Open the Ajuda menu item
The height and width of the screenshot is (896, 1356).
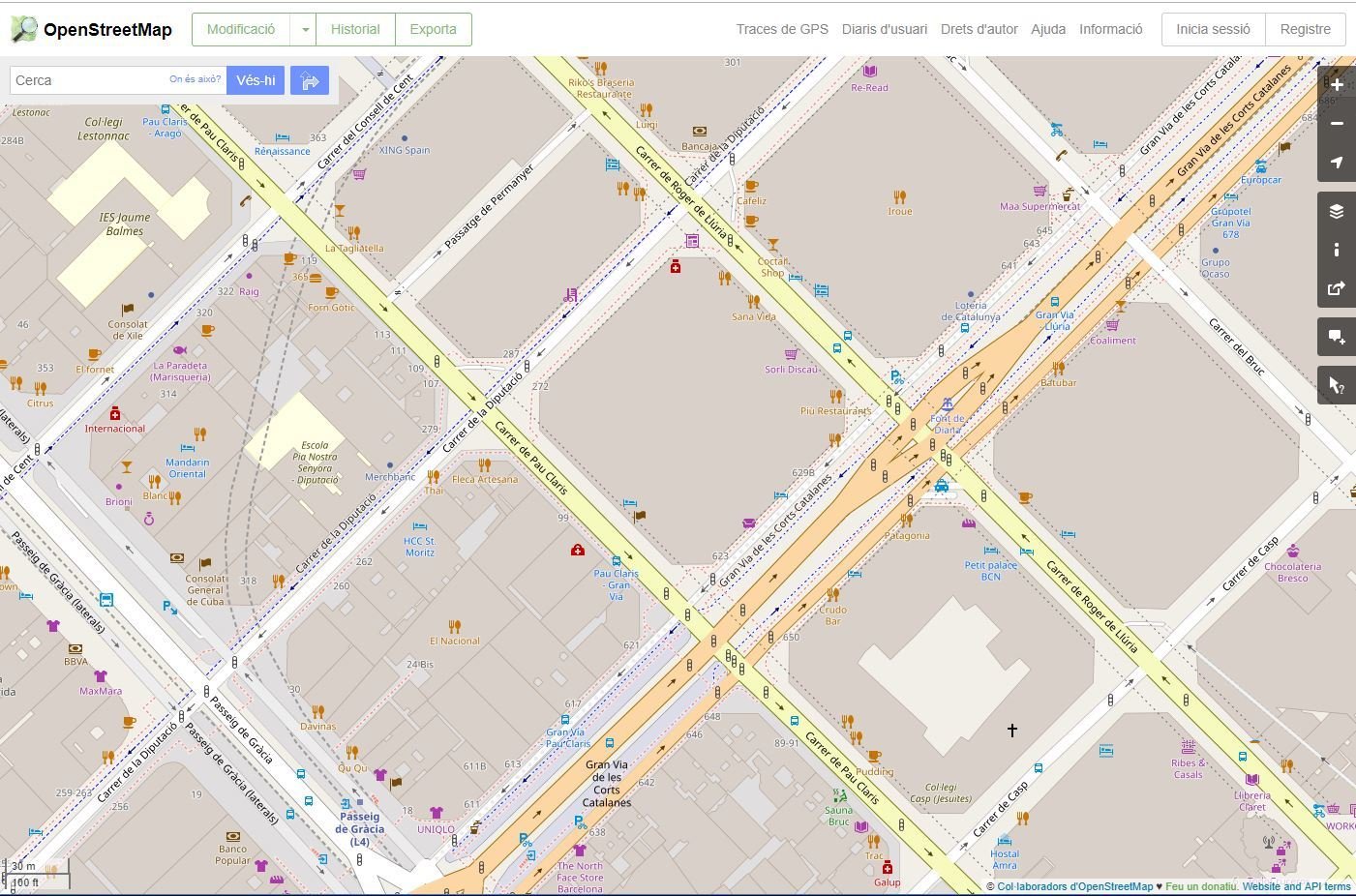point(1048,29)
